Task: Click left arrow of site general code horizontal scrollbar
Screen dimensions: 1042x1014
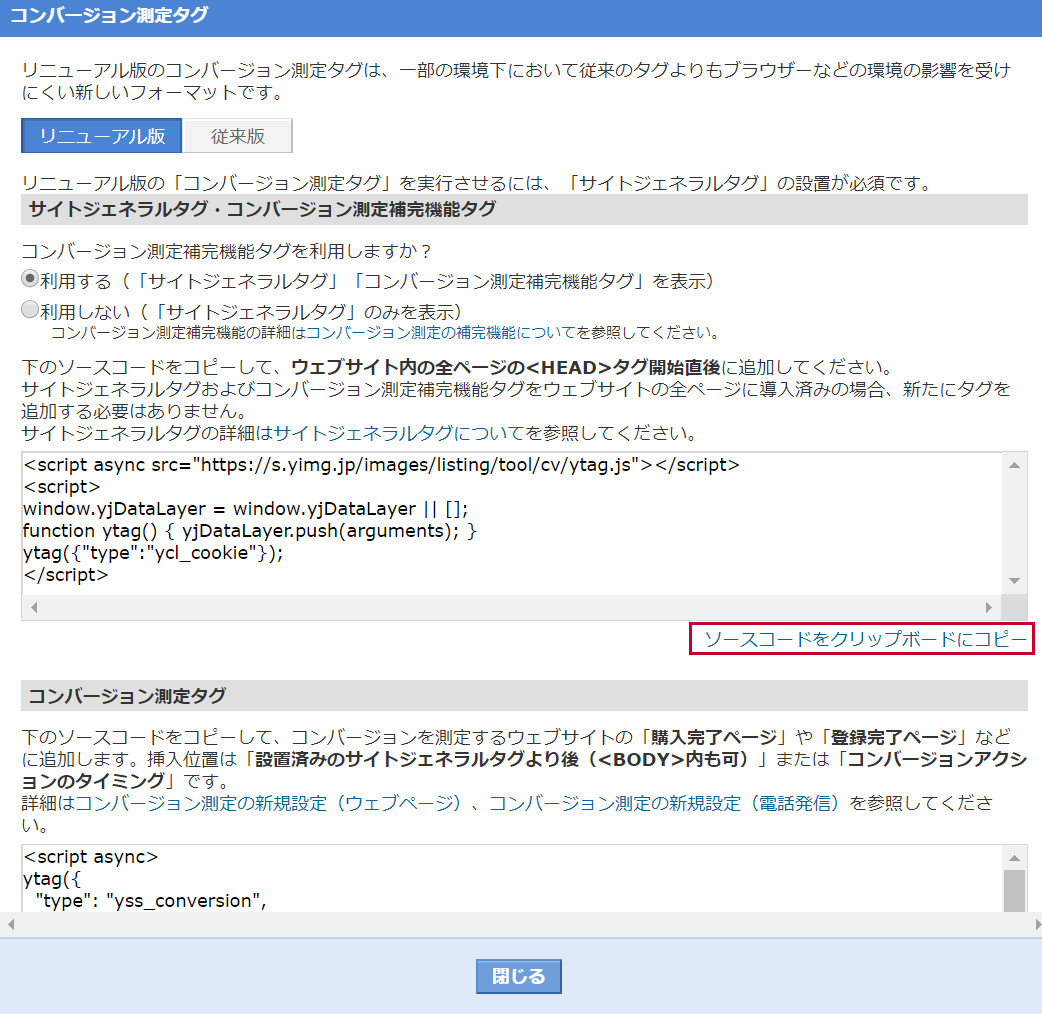Action: (34, 607)
